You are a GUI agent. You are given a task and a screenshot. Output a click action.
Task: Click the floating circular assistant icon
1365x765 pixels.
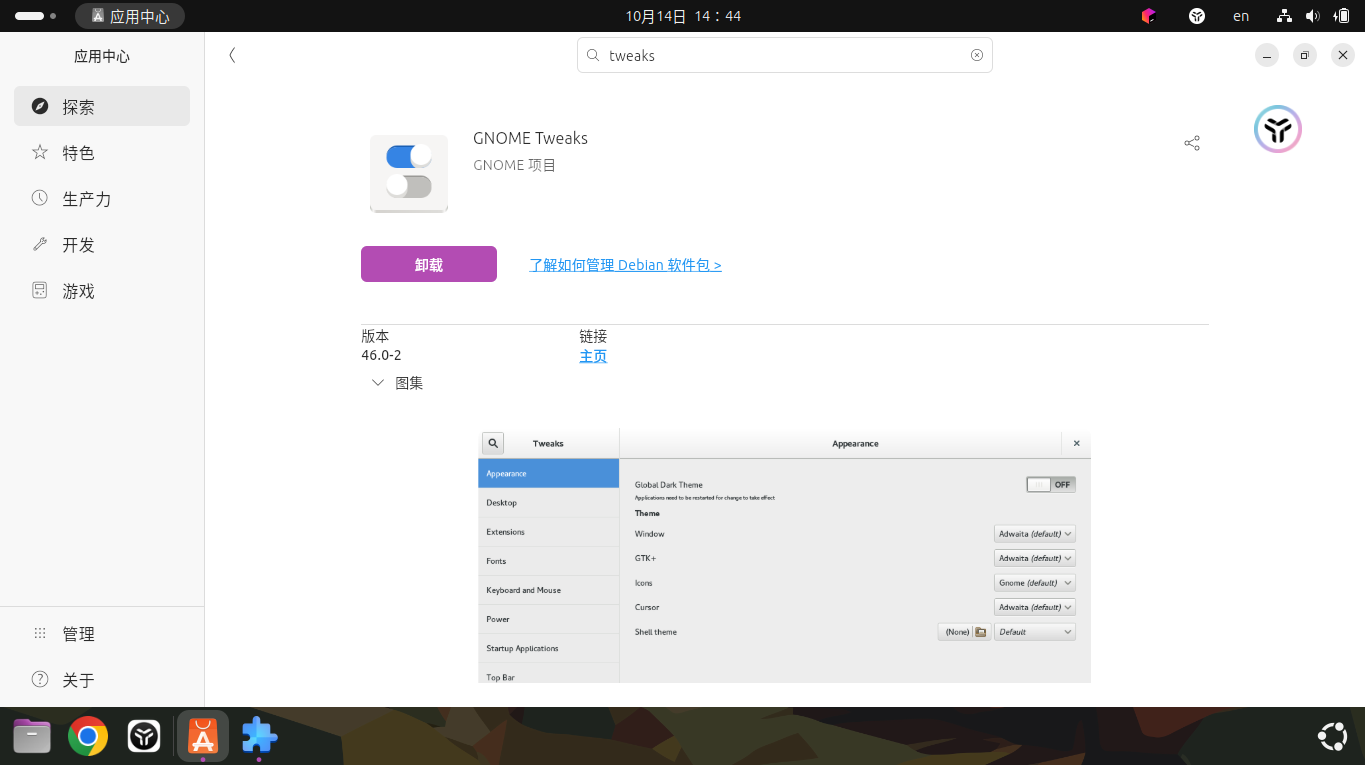click(1277, 129)
